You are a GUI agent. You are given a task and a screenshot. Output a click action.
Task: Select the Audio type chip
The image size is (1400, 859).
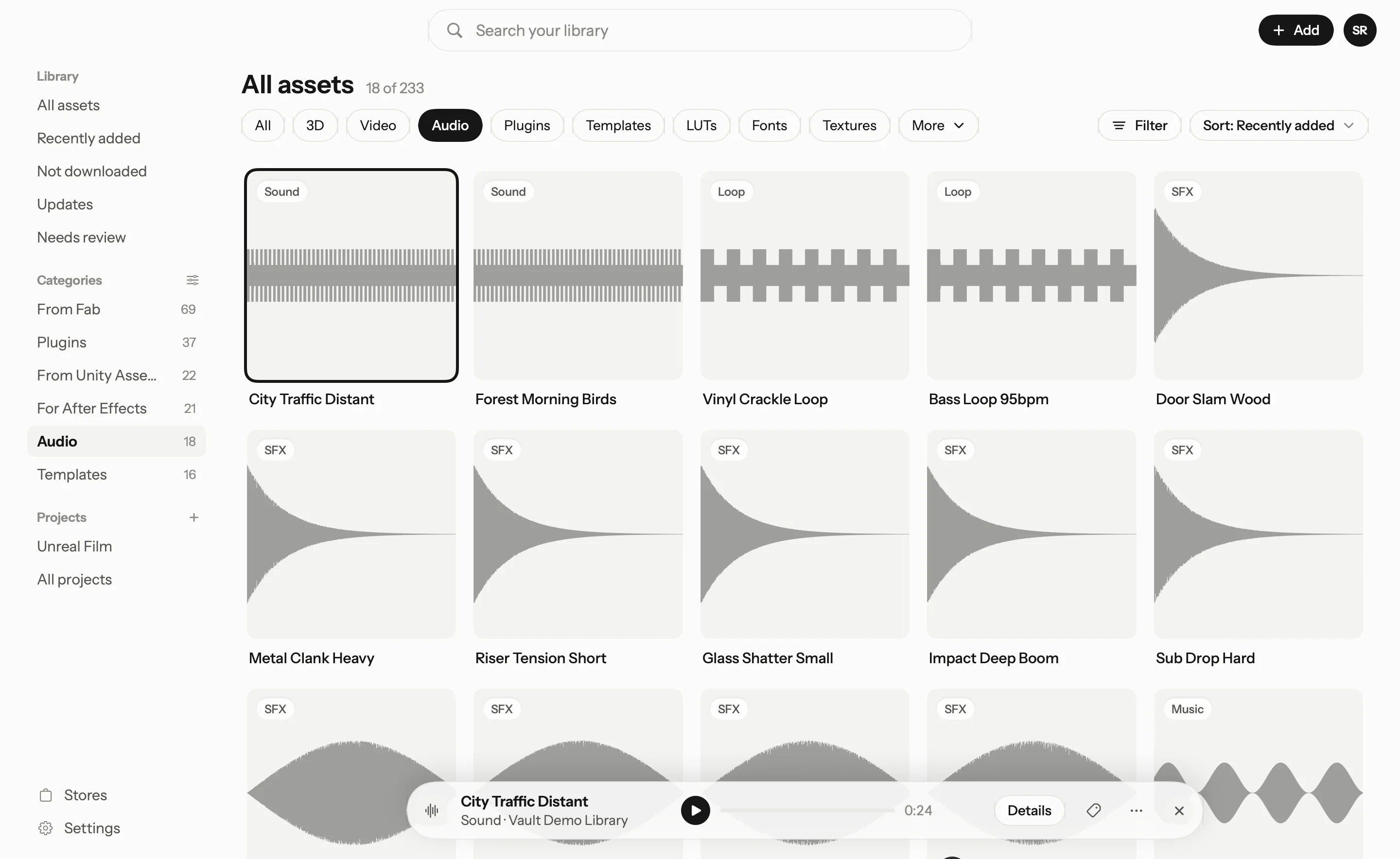[x=450, y=125]
